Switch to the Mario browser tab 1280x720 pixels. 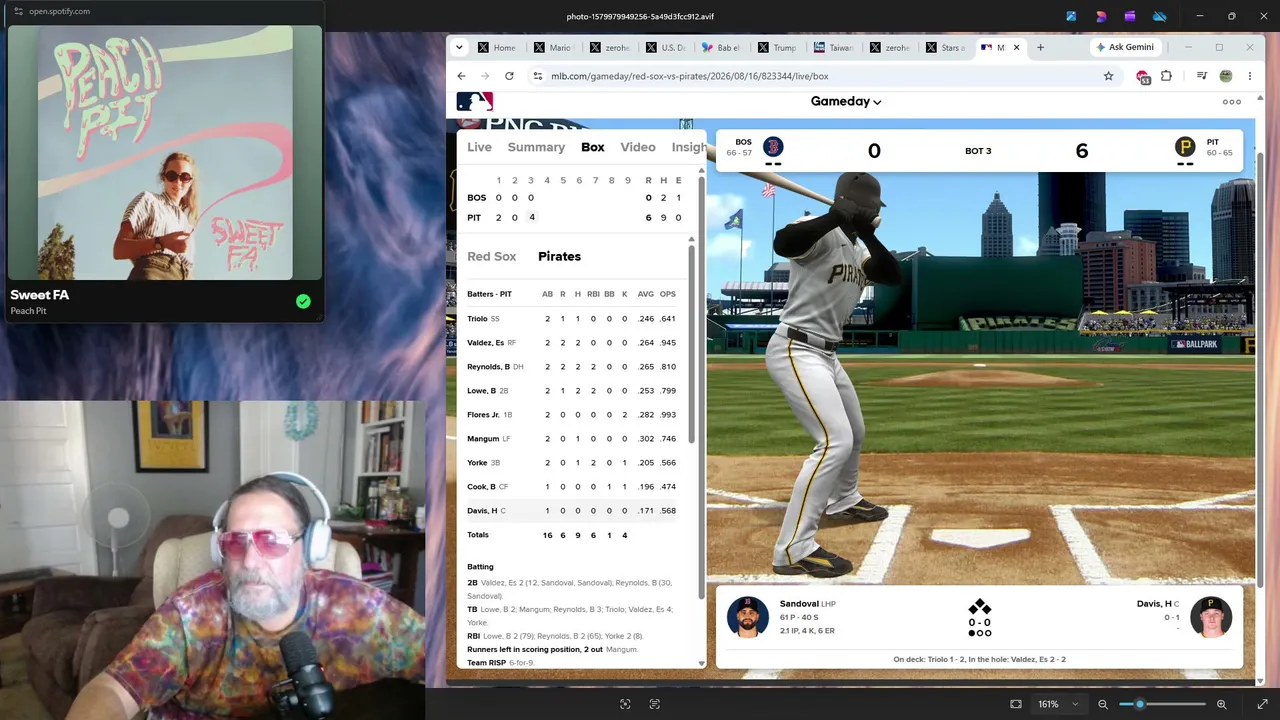pyautogui.click(x=553, y=47)
